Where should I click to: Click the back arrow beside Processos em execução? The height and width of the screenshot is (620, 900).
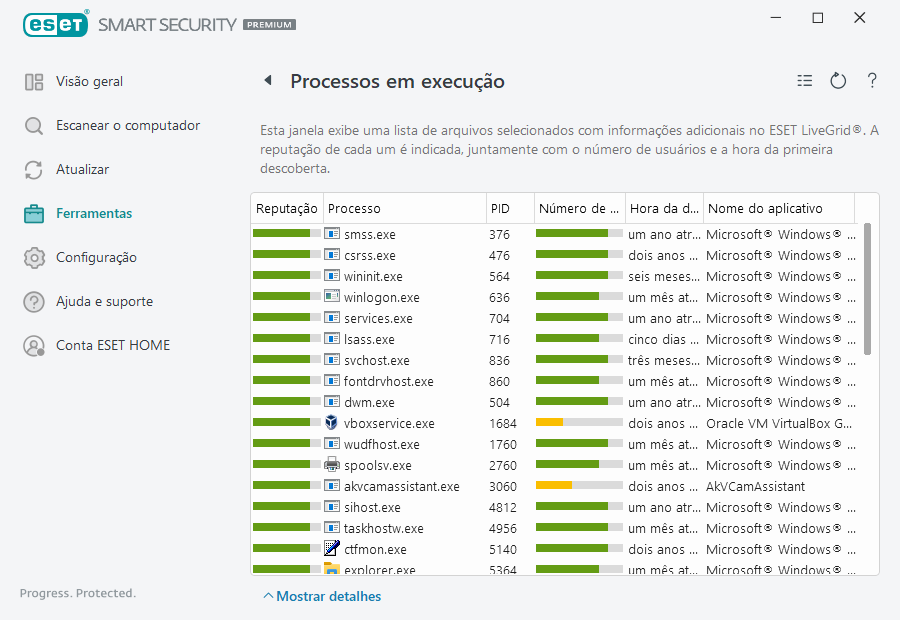[x=268, y=81]
